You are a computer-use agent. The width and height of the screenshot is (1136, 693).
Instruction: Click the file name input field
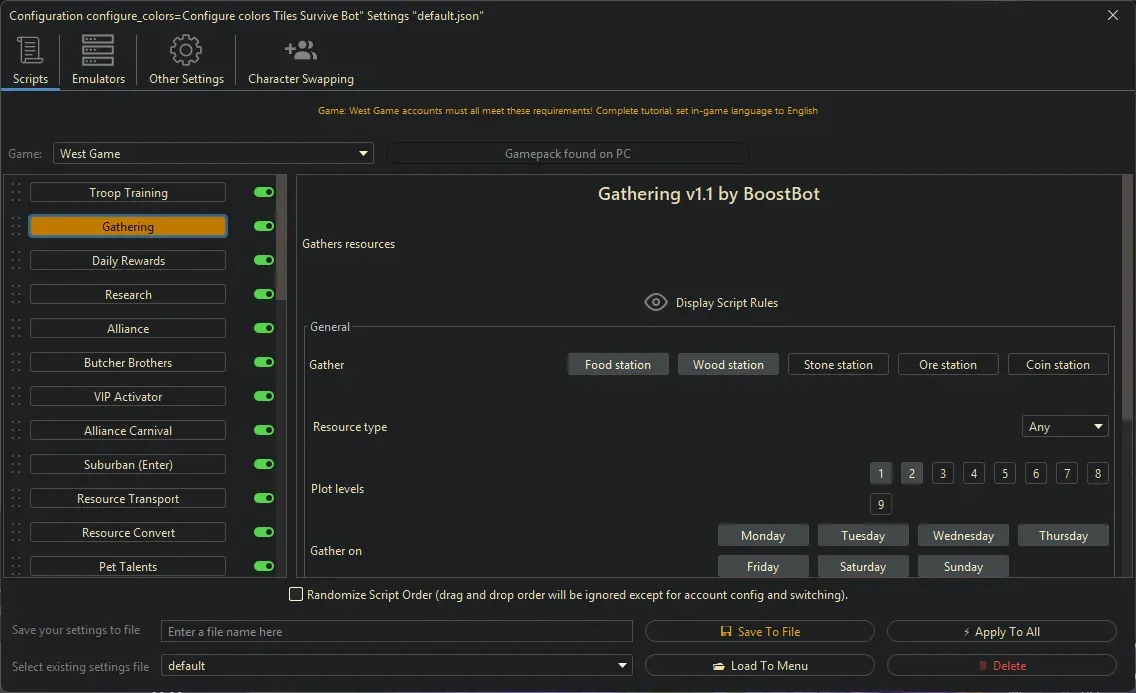click(x=397, y=632)
